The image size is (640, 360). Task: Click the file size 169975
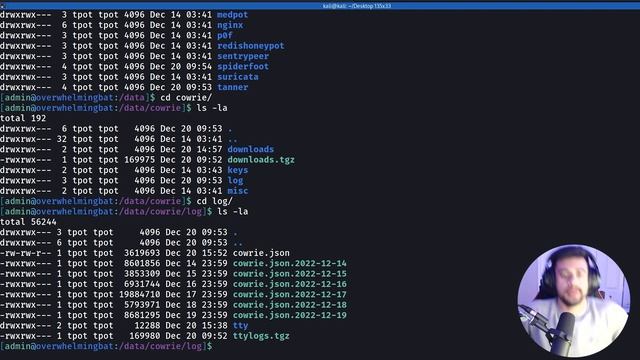(x=140, y=160)
